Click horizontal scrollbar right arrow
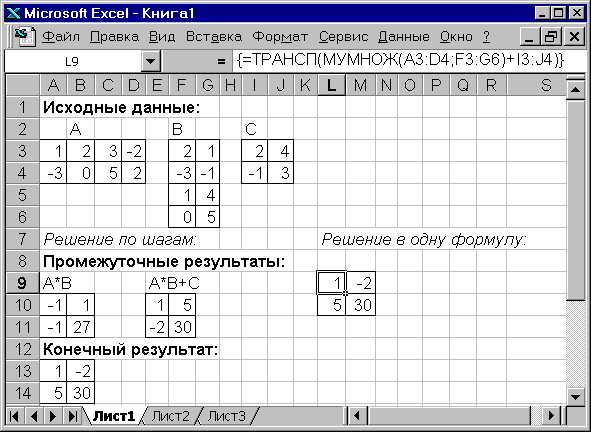 551,416
